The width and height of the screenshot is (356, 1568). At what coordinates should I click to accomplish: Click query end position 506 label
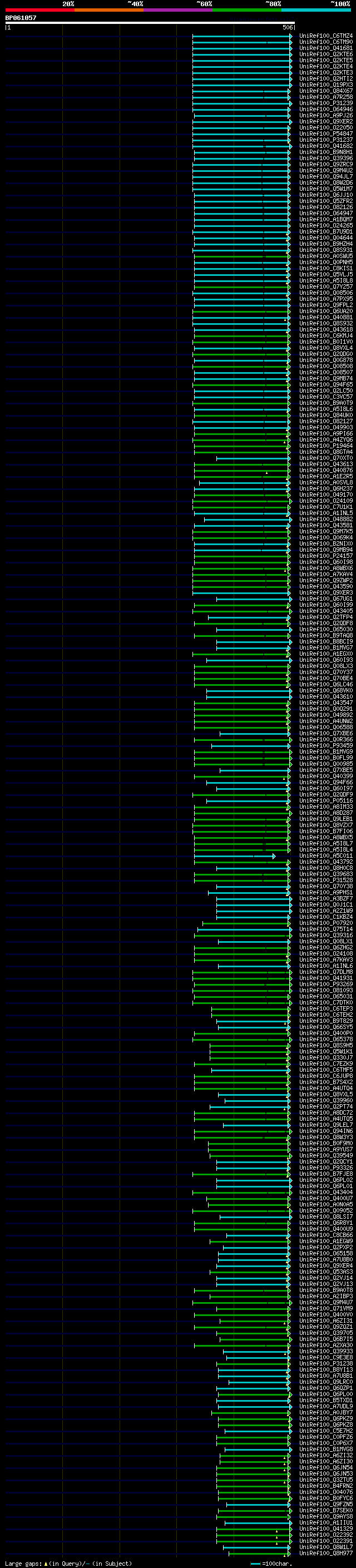[288, 27]
